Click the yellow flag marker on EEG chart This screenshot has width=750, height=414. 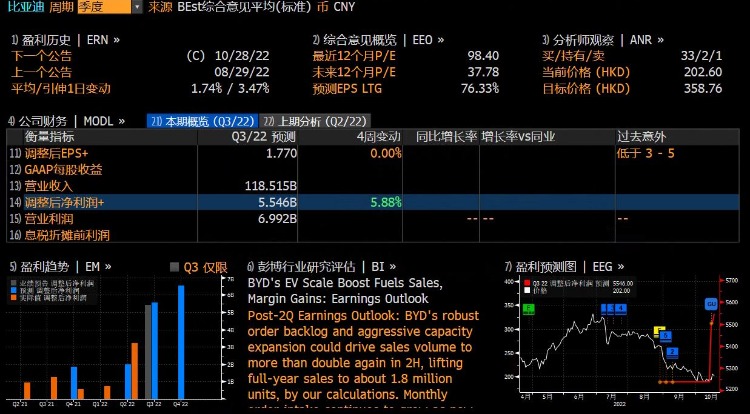(x=659, y=331)
